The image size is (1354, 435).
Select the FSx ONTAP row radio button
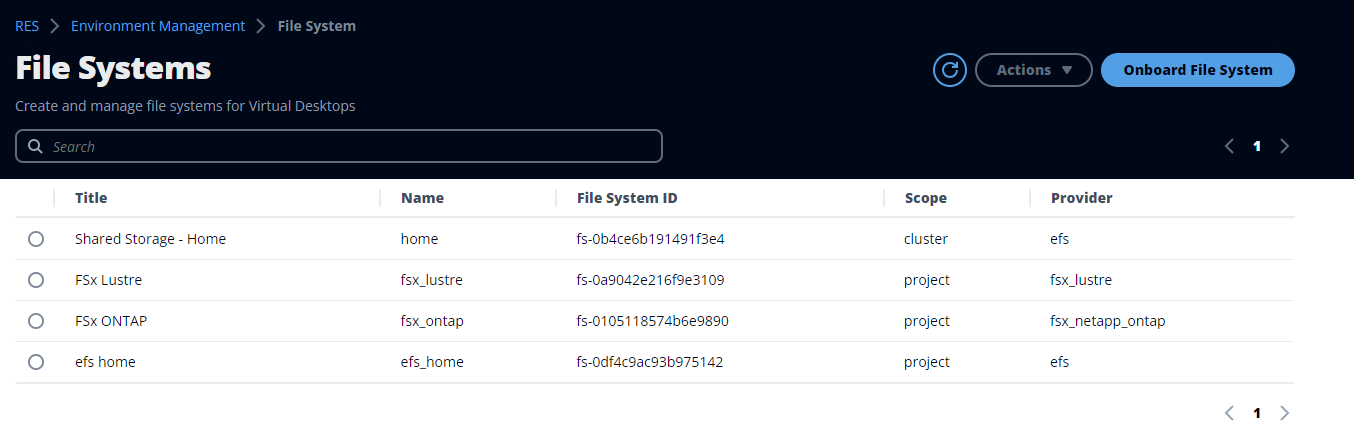(x=36, y=321)
